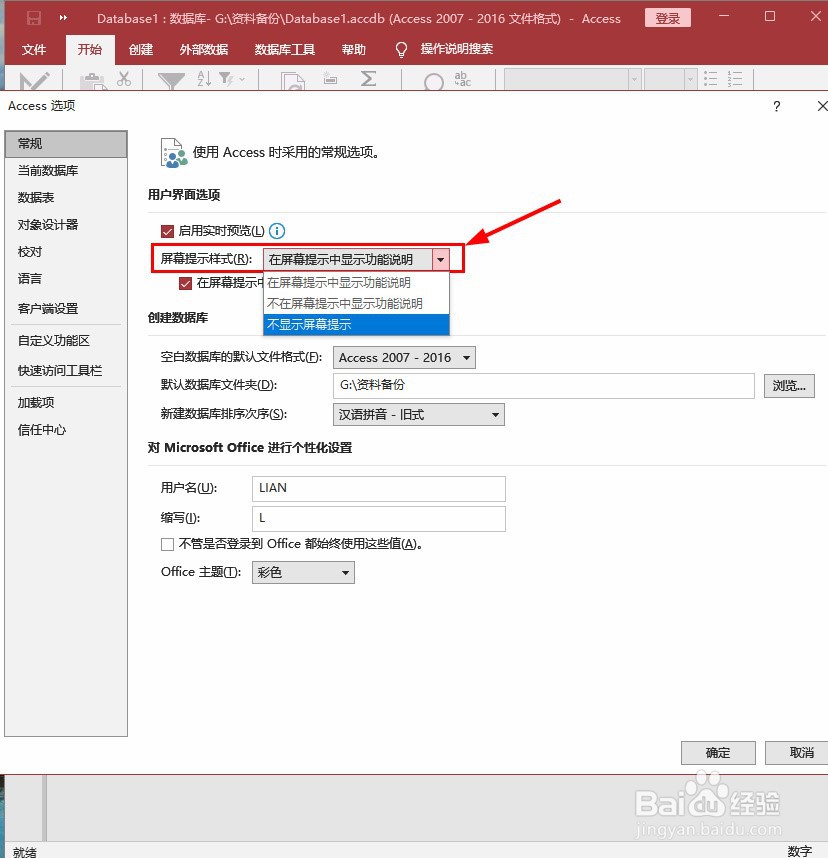This screenshot has height=858, width=828.
Task: Expand the quick access toolbar overflow arrows
Action: (63, 18)
